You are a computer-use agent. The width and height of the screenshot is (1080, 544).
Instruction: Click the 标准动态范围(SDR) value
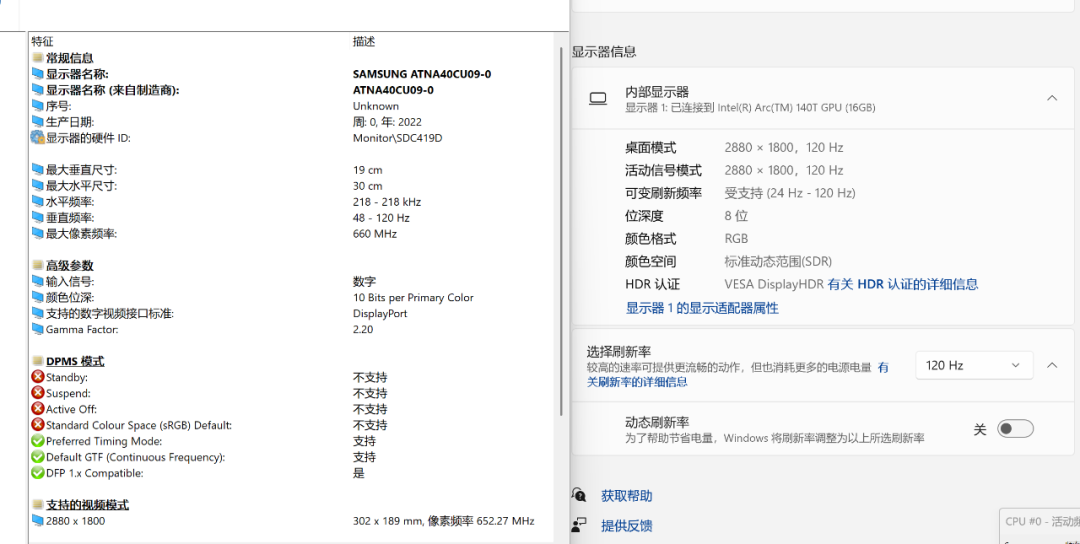[778, 261]
